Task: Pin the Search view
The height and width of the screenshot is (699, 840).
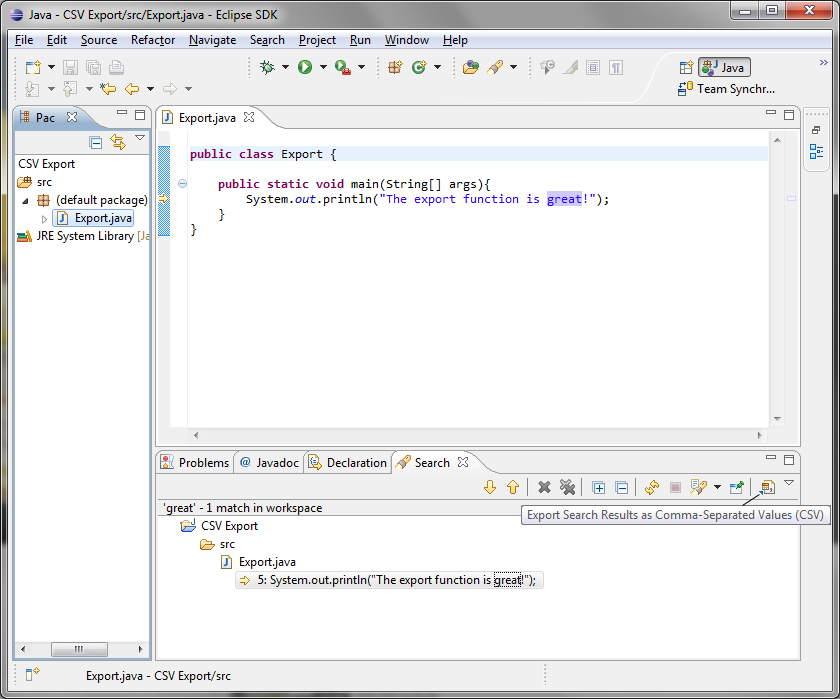Action: [737, 487]
